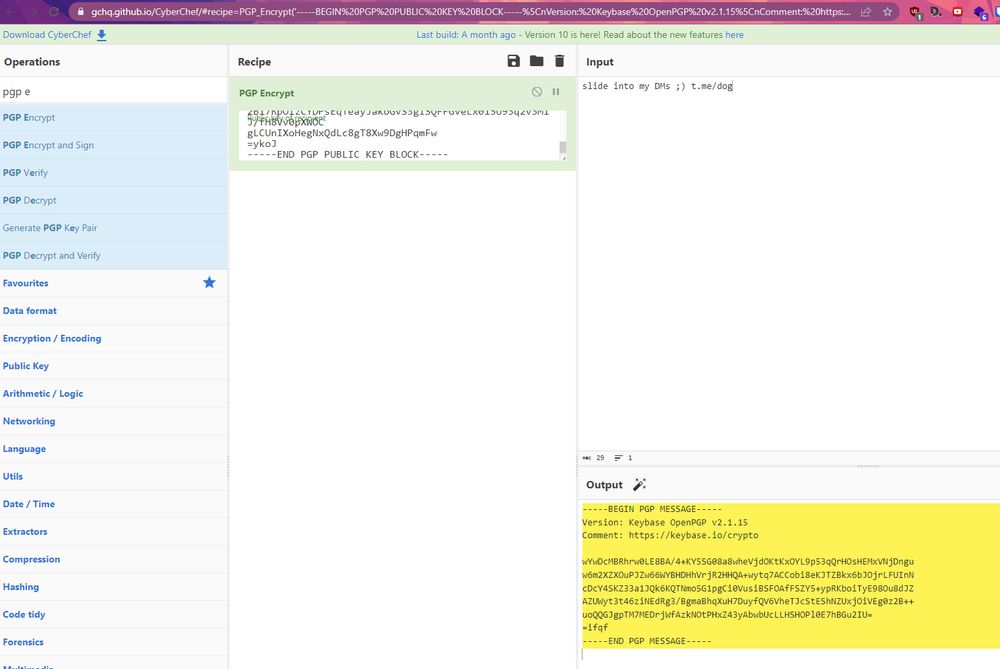This screenshot has width=1000, height=669.
Task: Click the download arrow beside Download CyberChef
Action: [101, 35]
